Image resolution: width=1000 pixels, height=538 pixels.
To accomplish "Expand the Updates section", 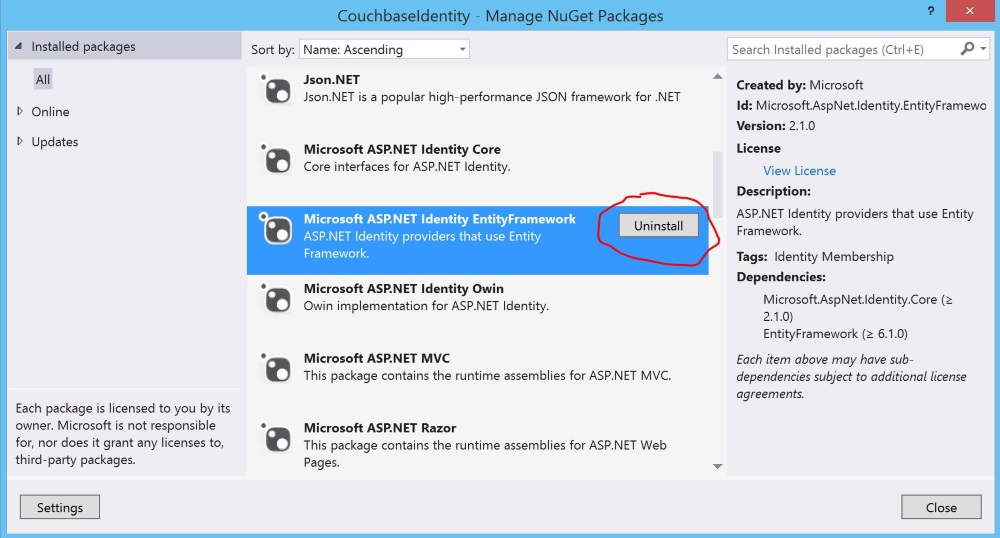I will point(20,141).
